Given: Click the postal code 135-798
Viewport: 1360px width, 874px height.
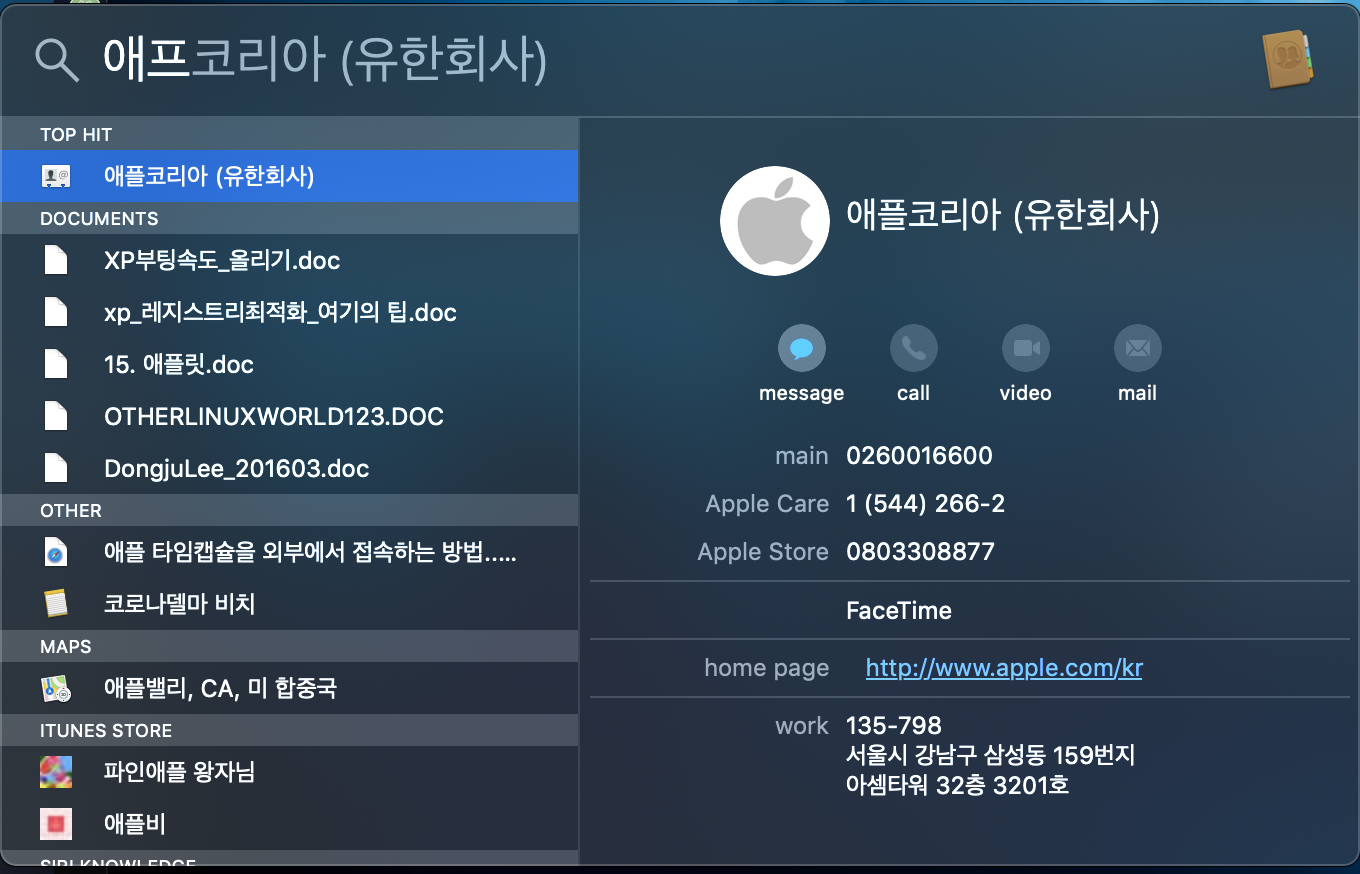Looking at the screenshot, I should click(x=894, y=725).
